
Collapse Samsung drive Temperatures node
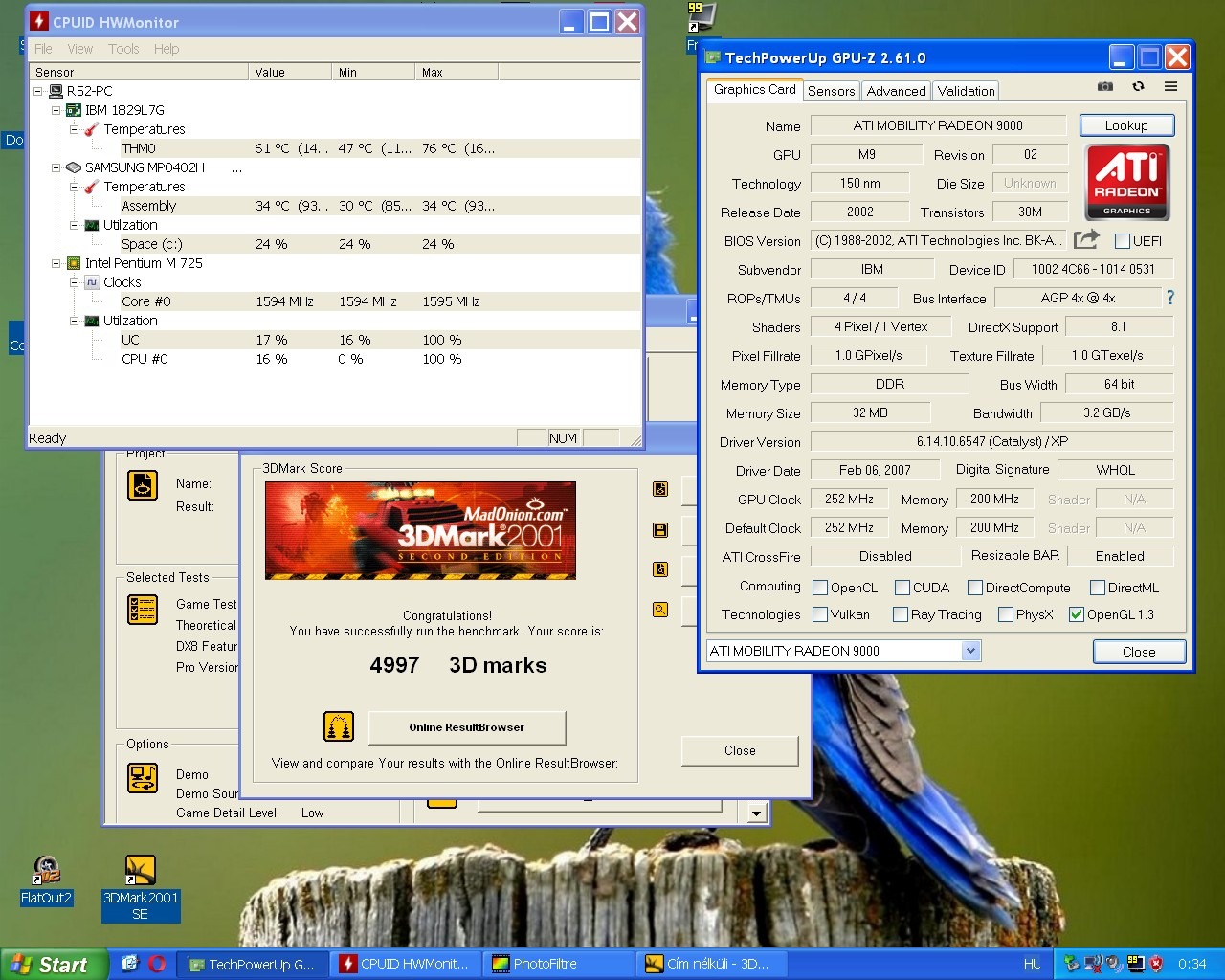75,187
